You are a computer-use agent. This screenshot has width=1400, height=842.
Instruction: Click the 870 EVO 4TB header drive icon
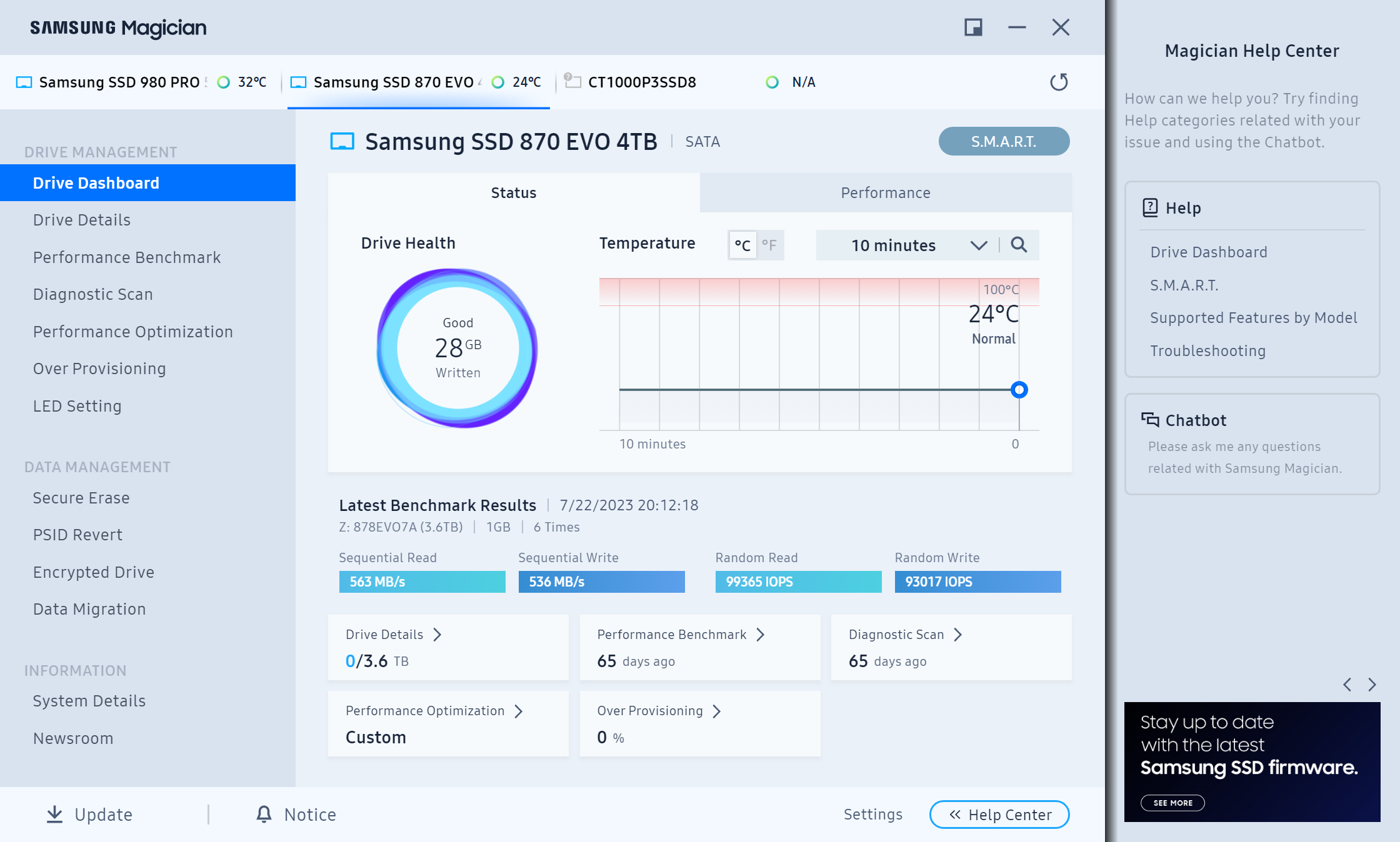[x=342, y=141]
